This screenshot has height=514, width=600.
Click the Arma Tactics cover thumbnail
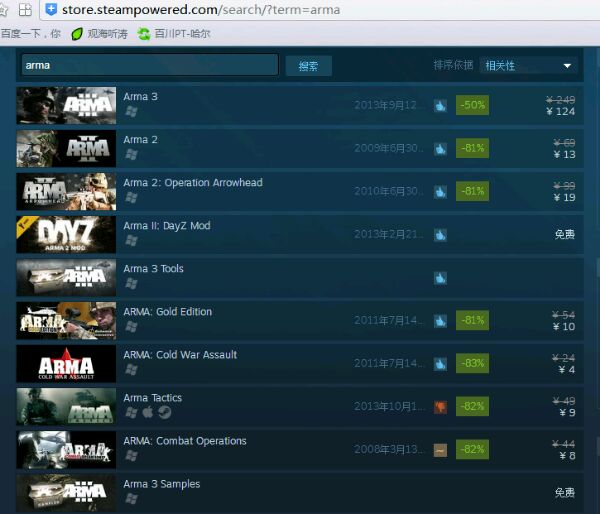(x=66, y=406)
